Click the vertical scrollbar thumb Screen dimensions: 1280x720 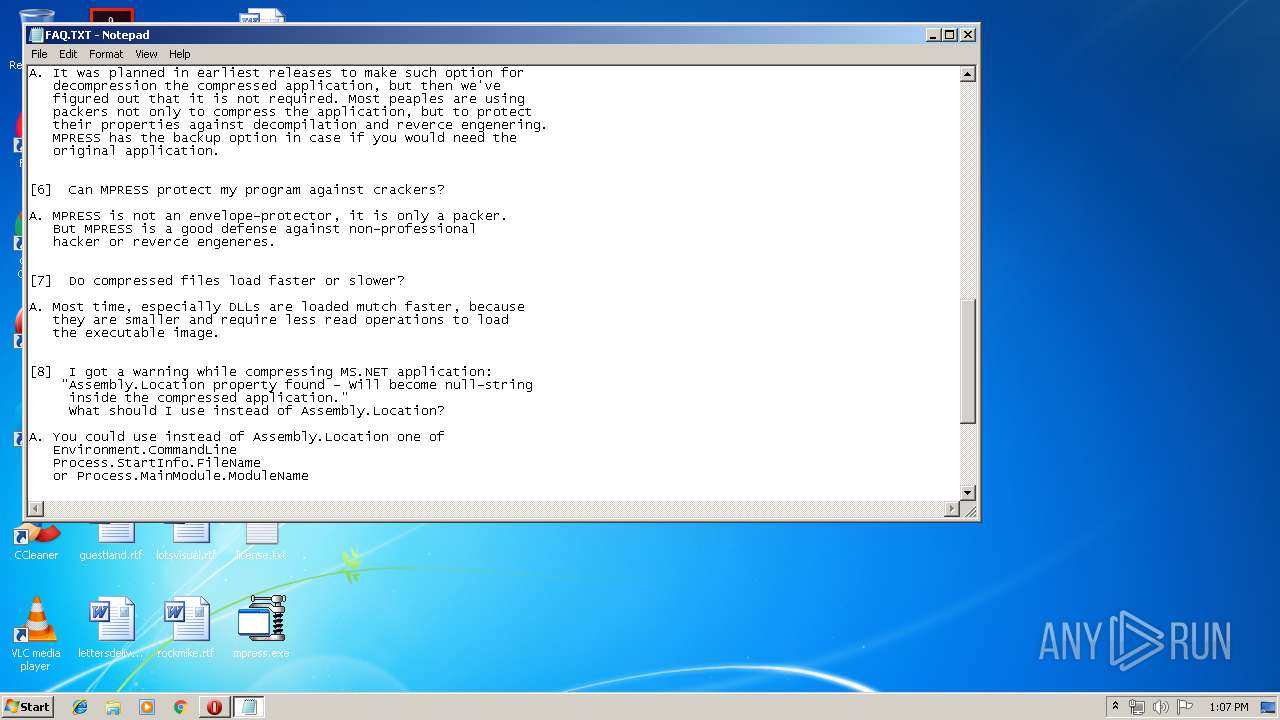pos(967,361)
